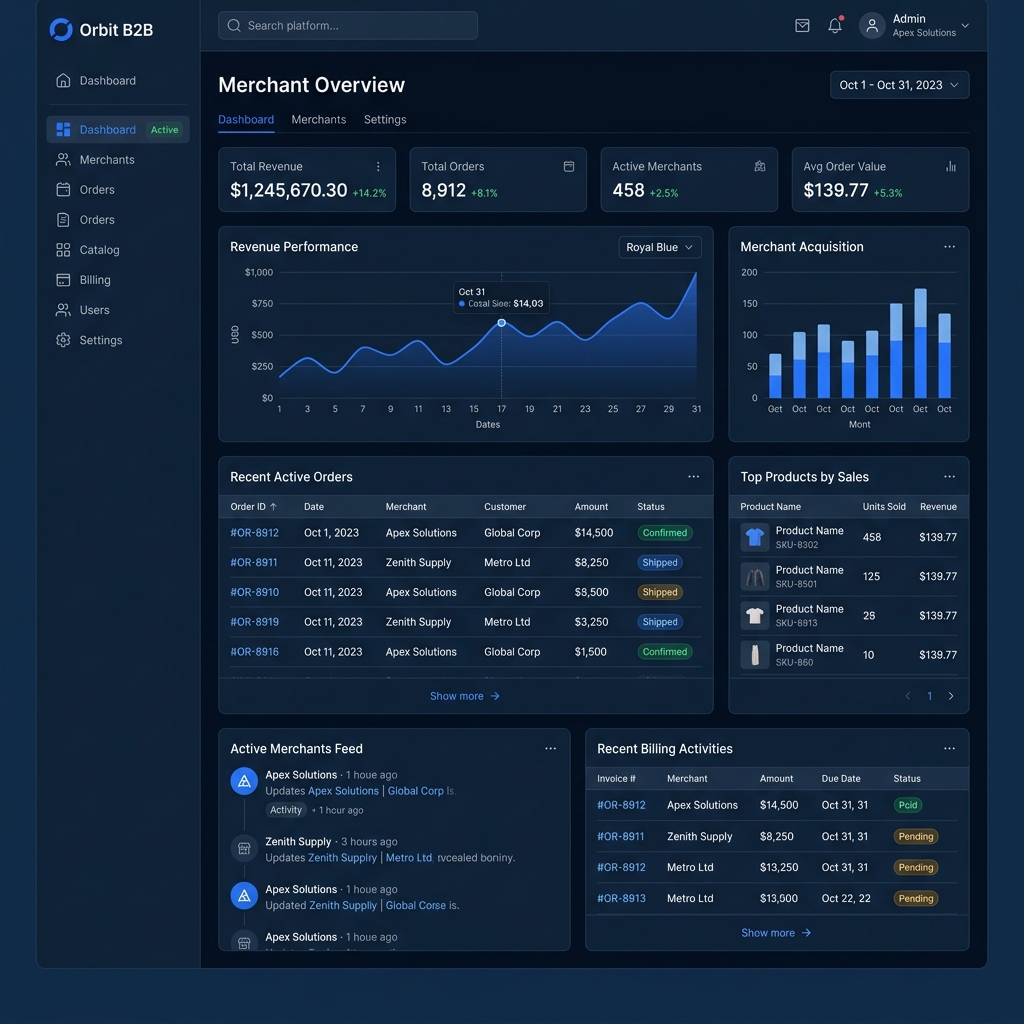The width and height of the screenshot is (1024, 1024).
Task: Open Active Merchants Feed more options
Action: (x=551, y=748)
